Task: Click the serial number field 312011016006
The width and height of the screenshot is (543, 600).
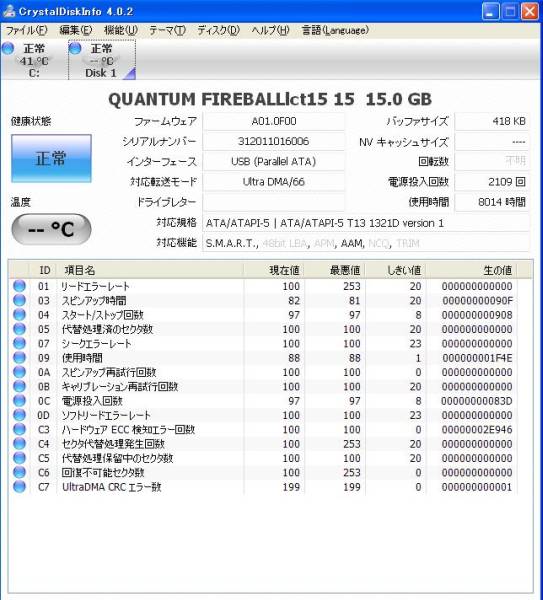Action: [274, 141]
